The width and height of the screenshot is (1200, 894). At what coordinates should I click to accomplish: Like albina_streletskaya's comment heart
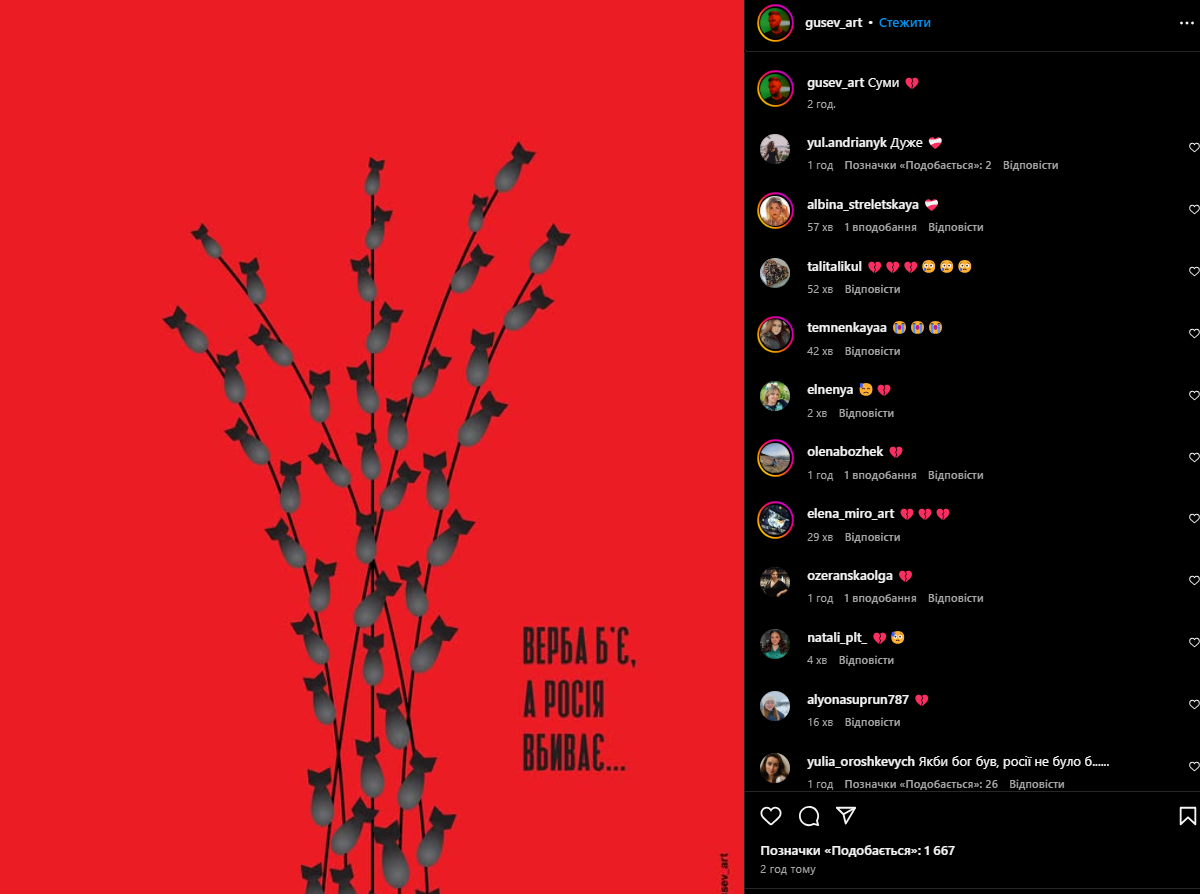1194,209
